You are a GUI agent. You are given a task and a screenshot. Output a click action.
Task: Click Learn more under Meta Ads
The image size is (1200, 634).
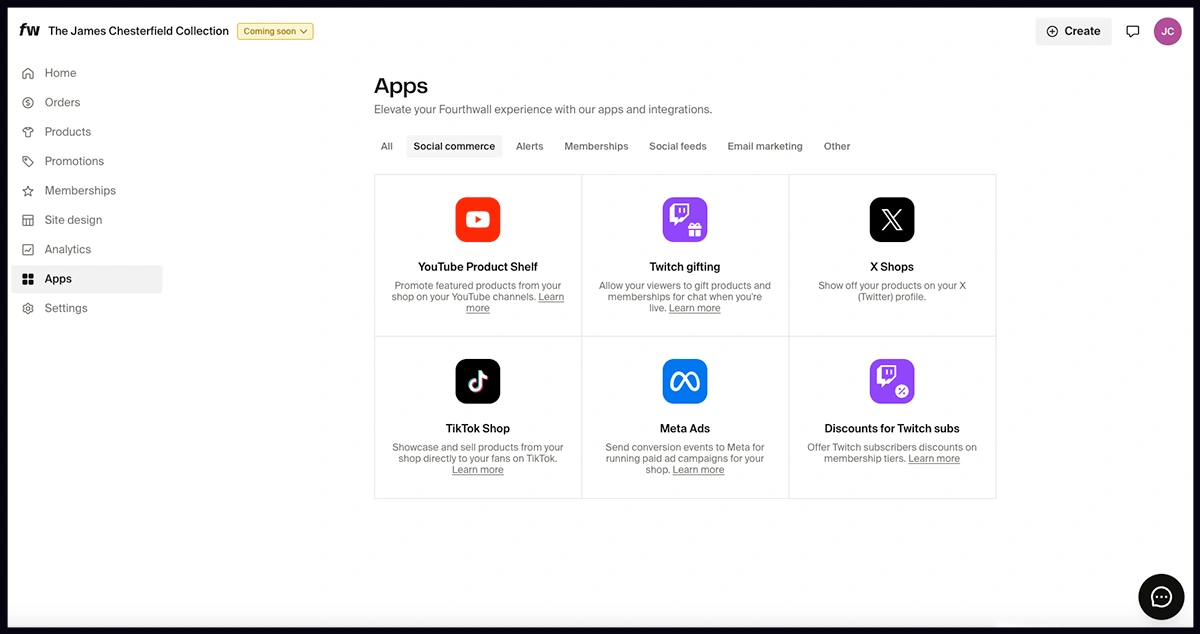698,470
